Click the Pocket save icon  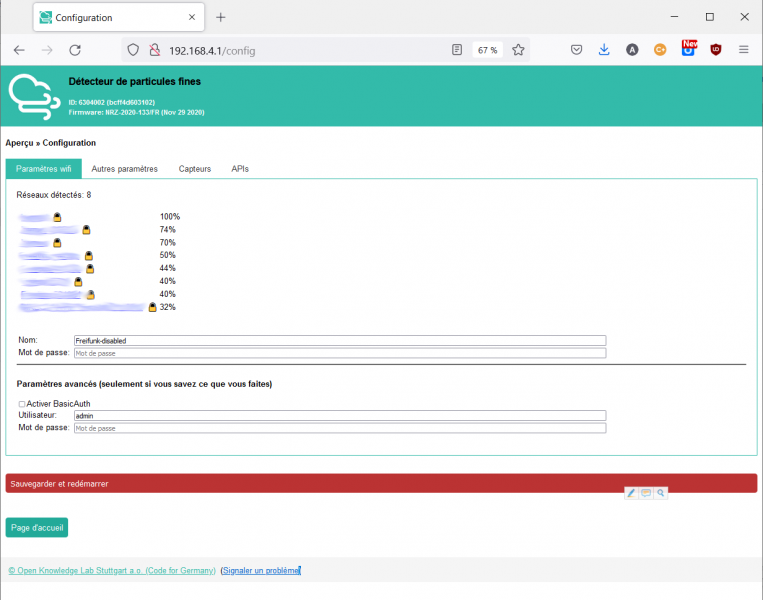point(577,50)
